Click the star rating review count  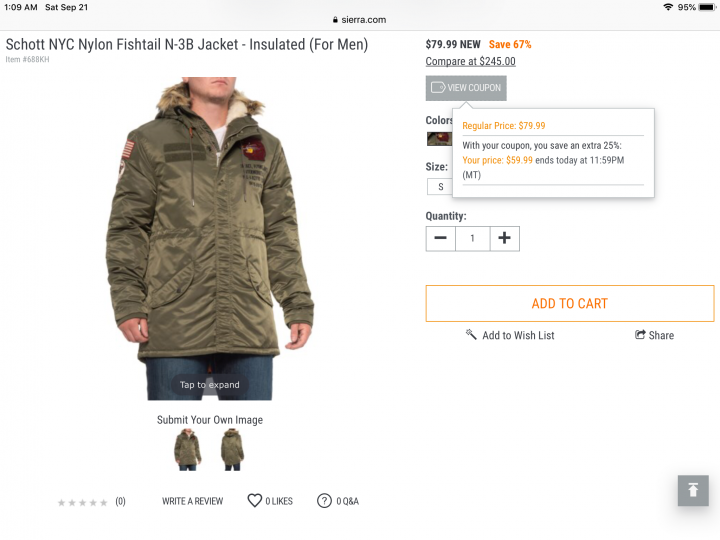point(120,501)
